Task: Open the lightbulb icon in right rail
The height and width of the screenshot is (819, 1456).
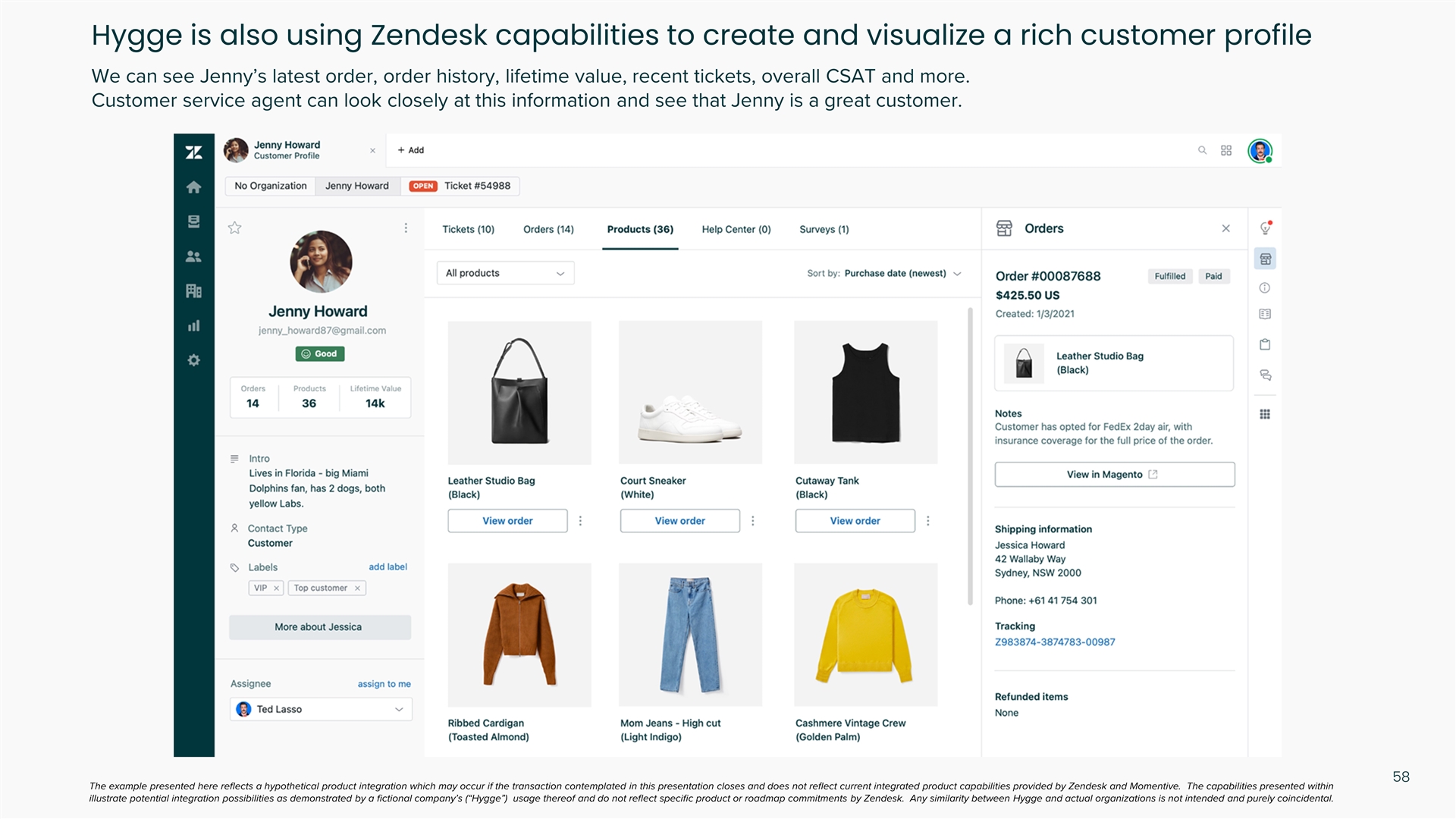Action: (1265, 228)
